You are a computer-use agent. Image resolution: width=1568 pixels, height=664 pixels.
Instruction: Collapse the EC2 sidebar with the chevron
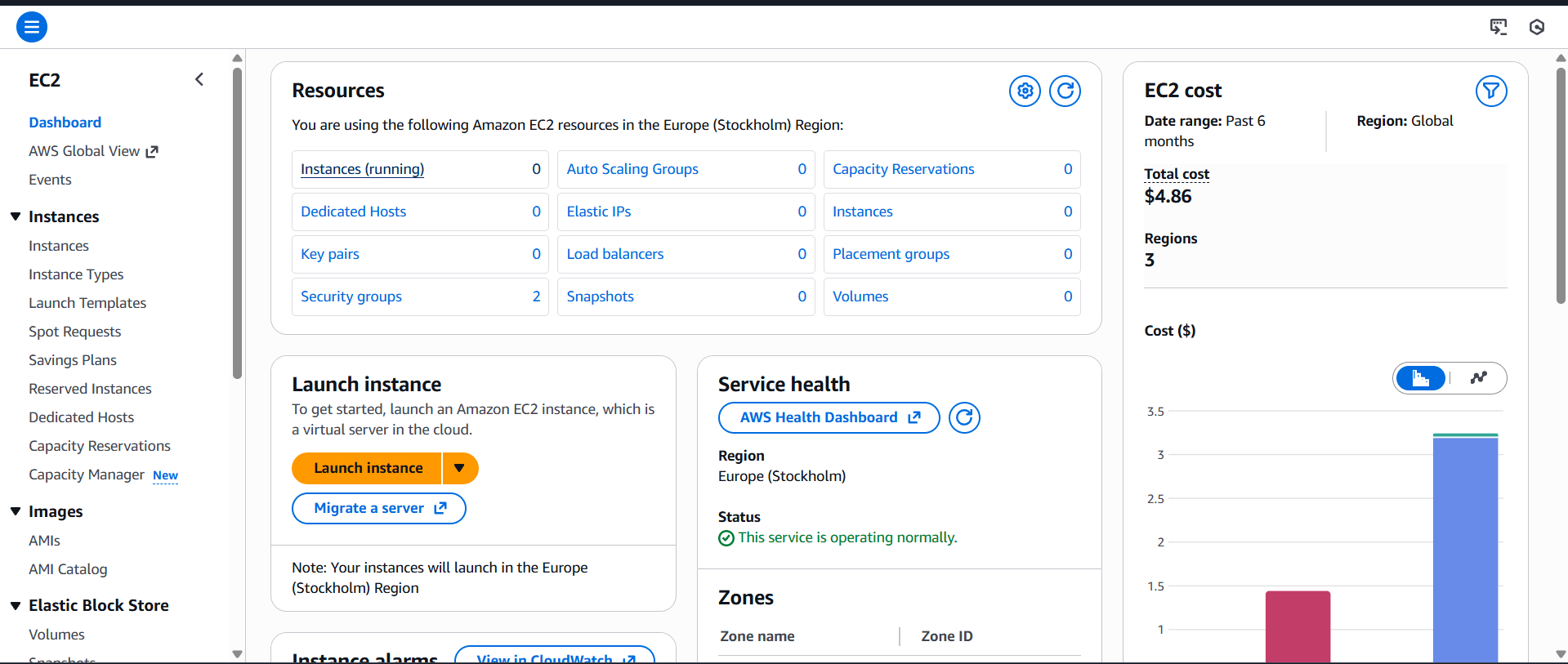coord(199,79)
